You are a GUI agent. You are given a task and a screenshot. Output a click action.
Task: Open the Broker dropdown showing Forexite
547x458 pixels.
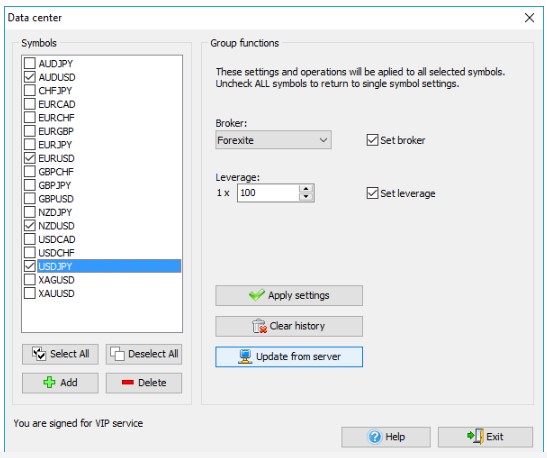pyautogui.click(x=273, y=140)
